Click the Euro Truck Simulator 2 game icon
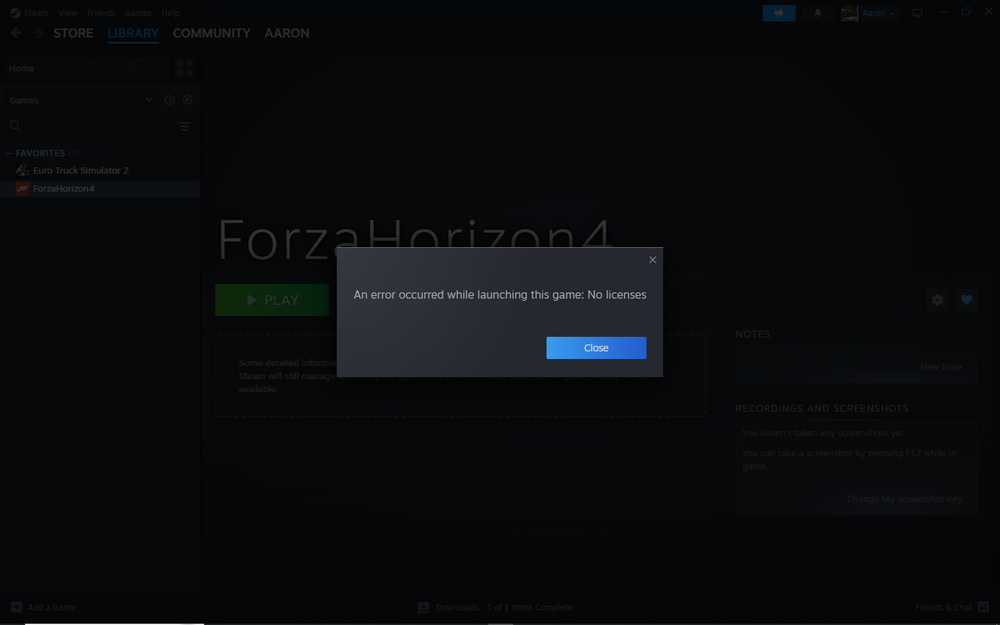 tap(23, 170)
